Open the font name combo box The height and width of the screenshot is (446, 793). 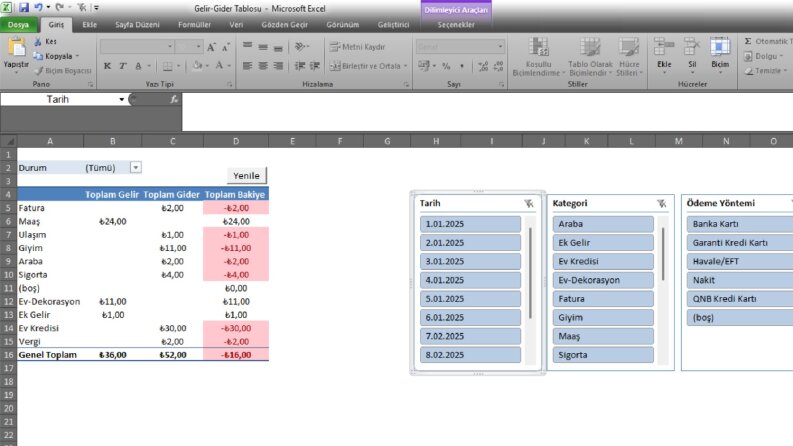pyautogui.click(x=137, y=47)
